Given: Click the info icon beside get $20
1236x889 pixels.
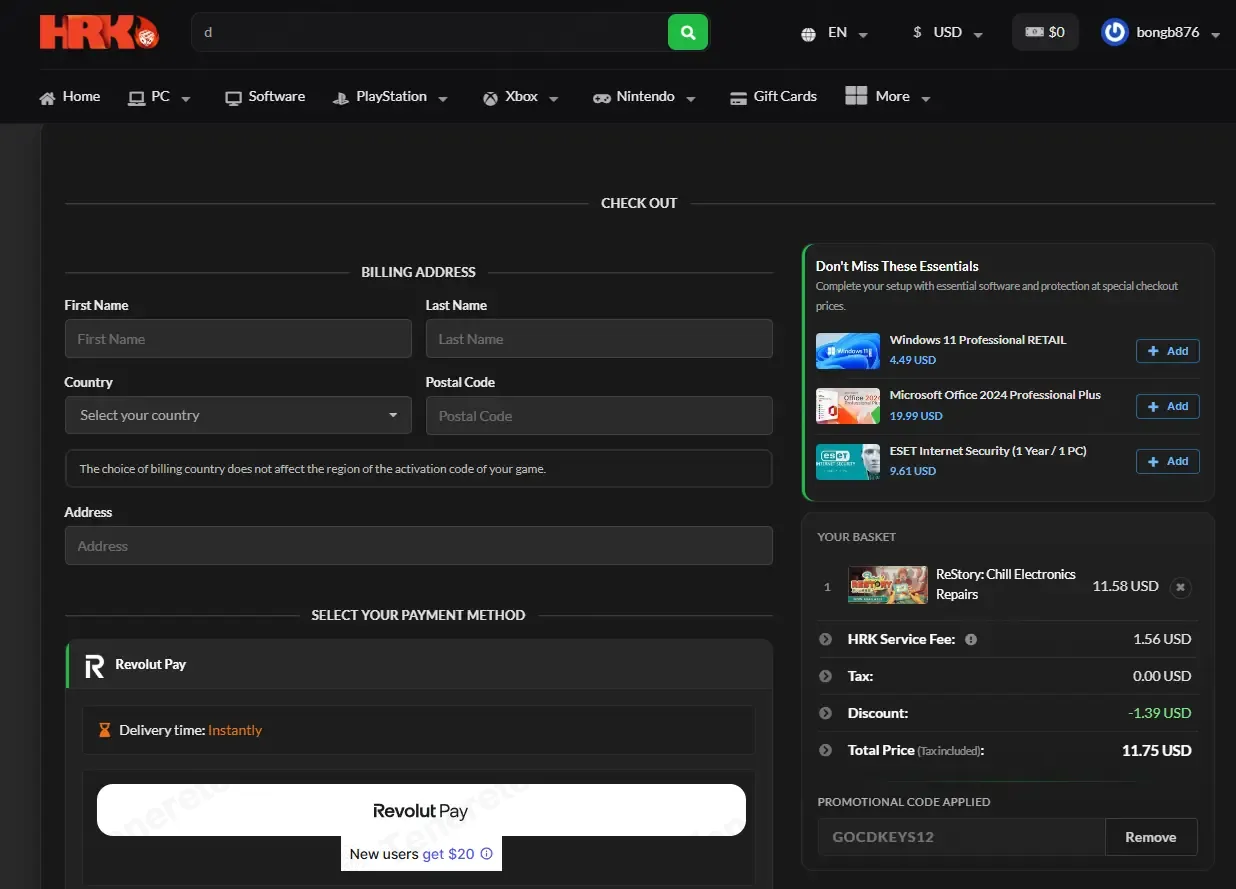Looking at the screenshot, I should tap(487, 854).
